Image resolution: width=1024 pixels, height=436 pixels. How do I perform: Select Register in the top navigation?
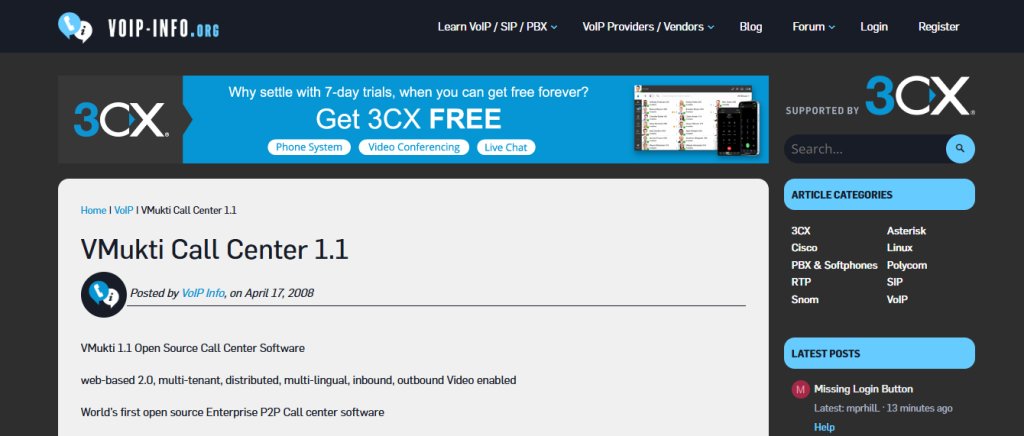point(938,27)
